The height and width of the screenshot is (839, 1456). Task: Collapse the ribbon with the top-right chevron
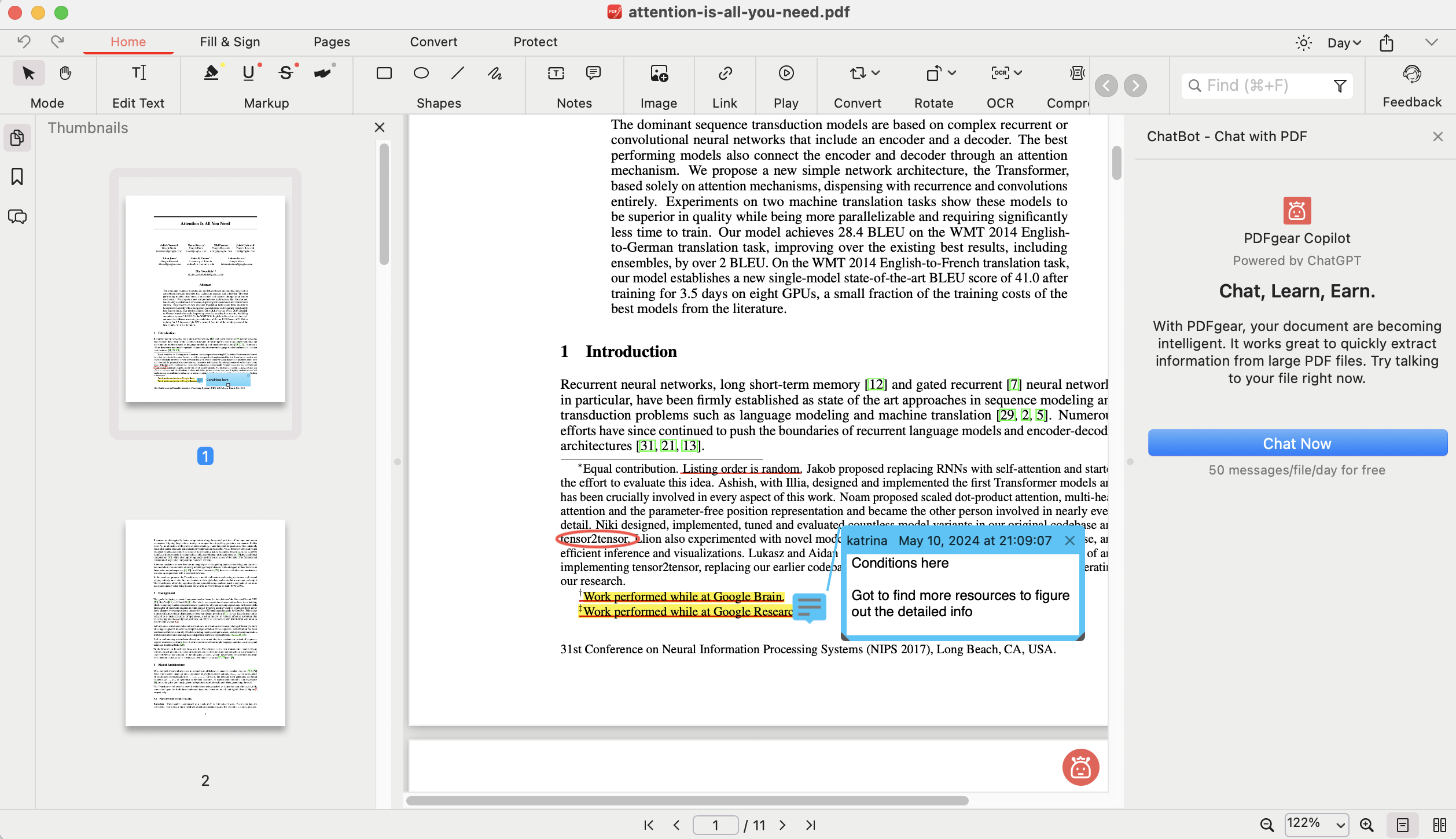pyautogui.click(x=1432, y=42)
